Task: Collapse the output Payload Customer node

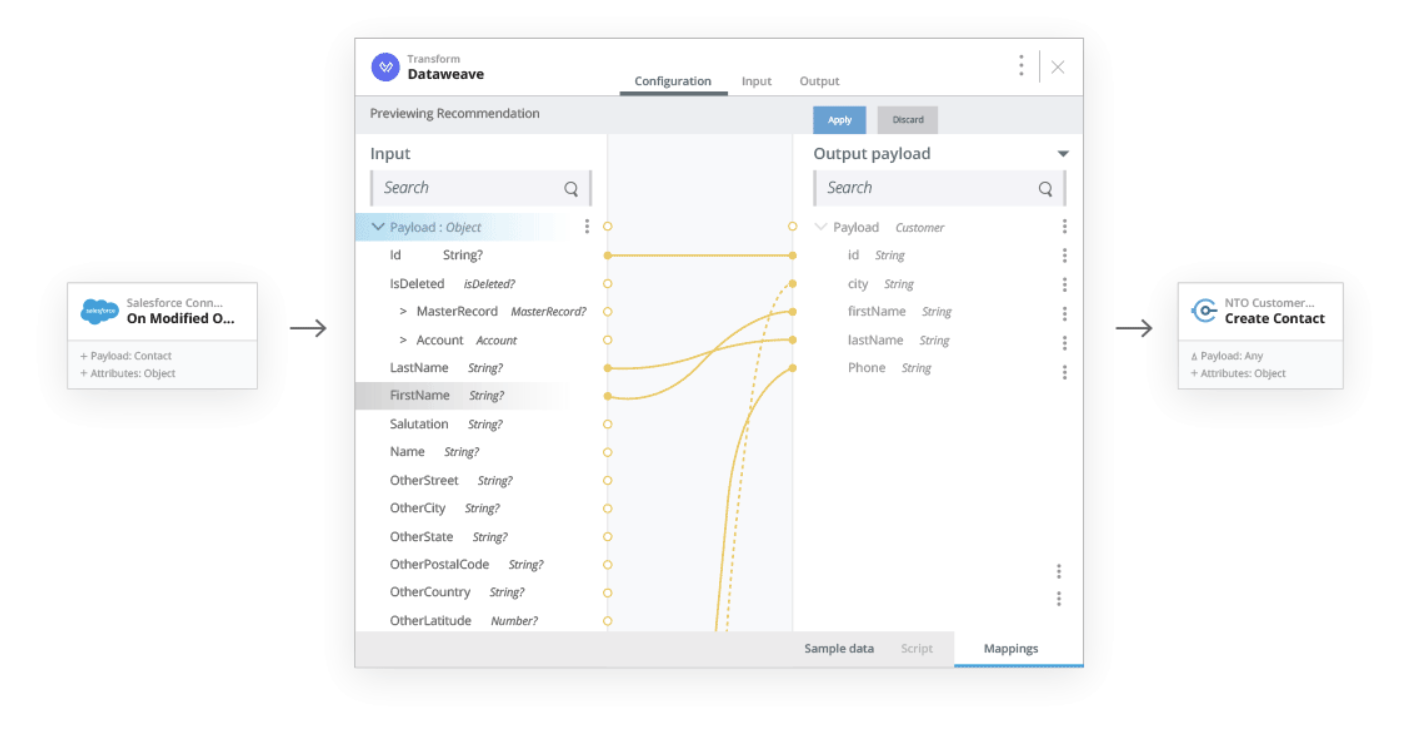Action: (x=821, y=227)
